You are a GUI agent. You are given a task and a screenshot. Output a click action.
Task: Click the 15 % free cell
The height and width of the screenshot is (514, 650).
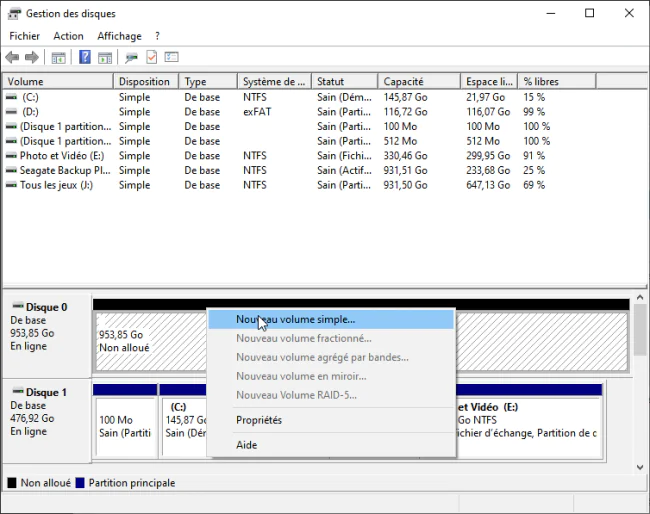point(534,97)
